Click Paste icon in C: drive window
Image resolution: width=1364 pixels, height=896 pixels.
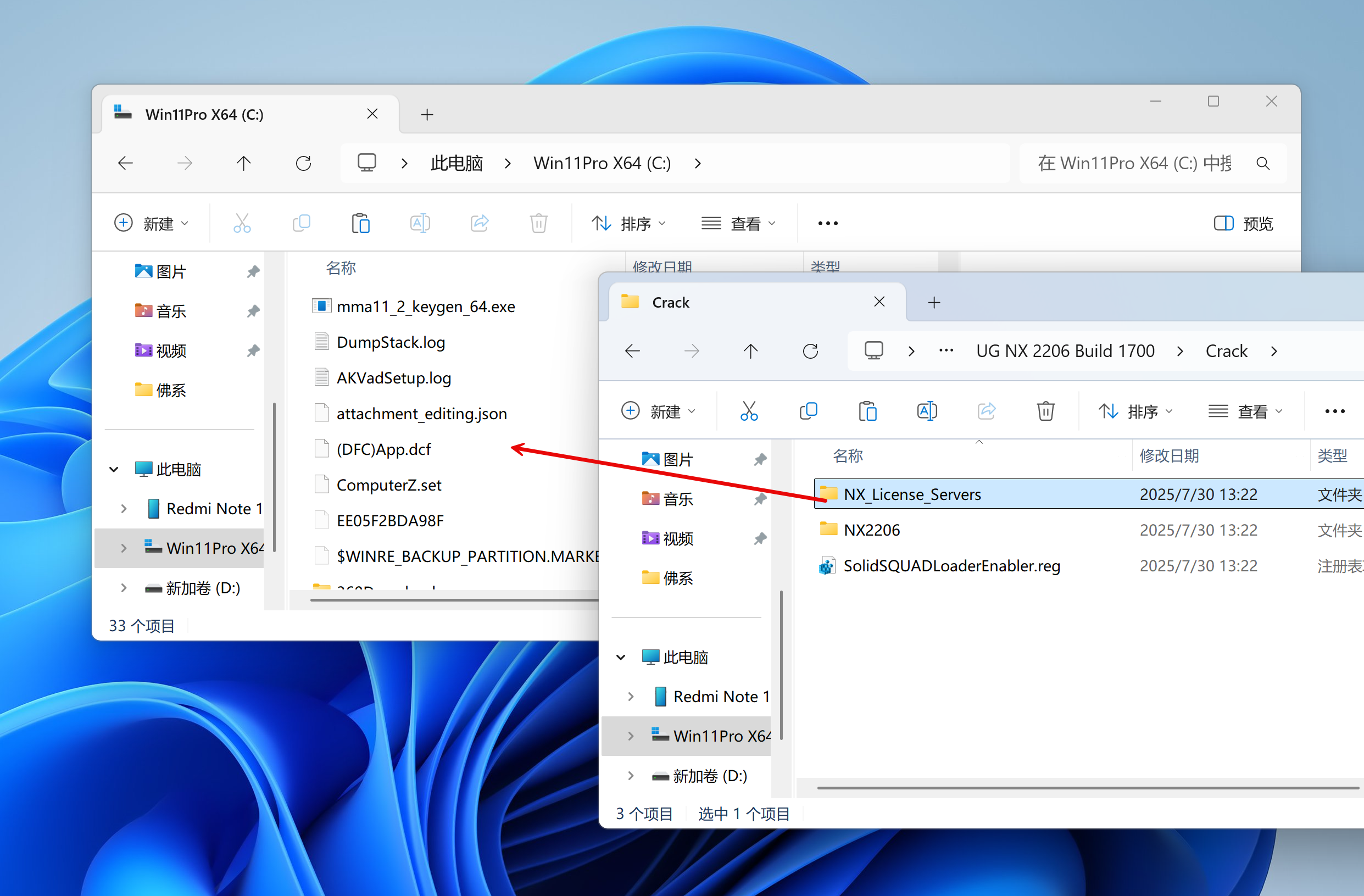tap(360, 223)
